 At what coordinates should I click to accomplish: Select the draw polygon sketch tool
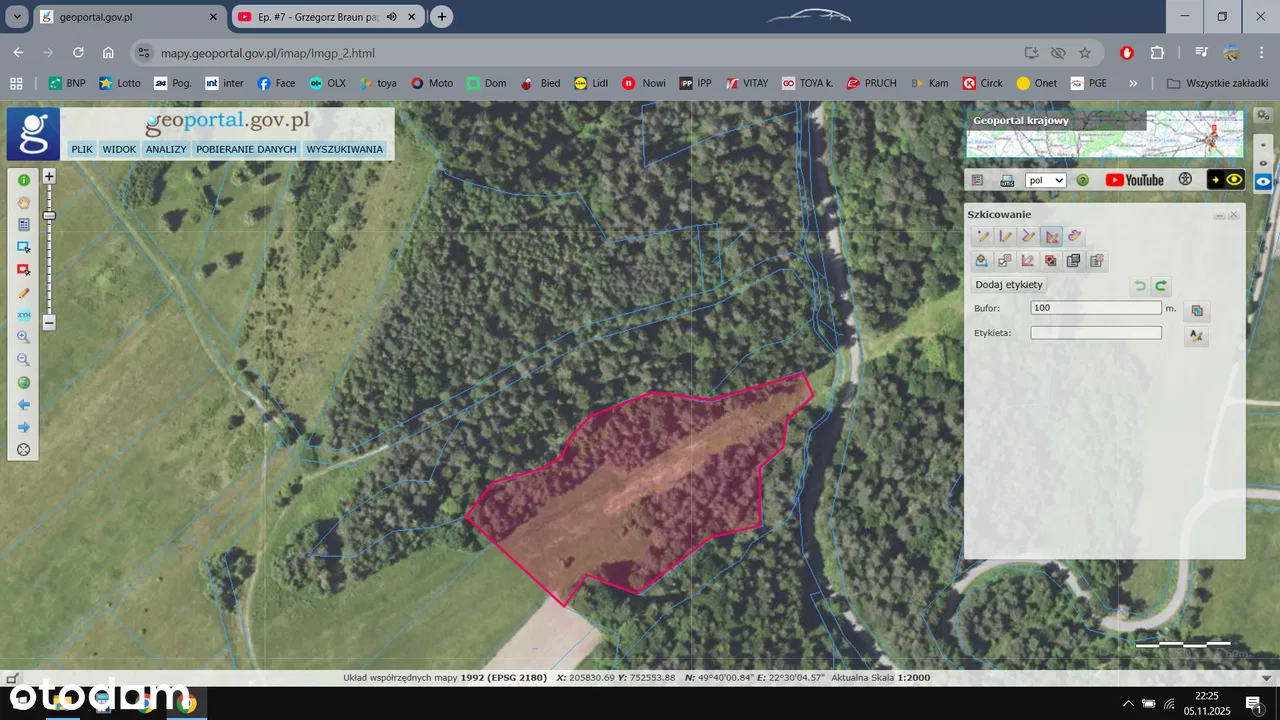pyautogui.click(x=1051, y=236)
